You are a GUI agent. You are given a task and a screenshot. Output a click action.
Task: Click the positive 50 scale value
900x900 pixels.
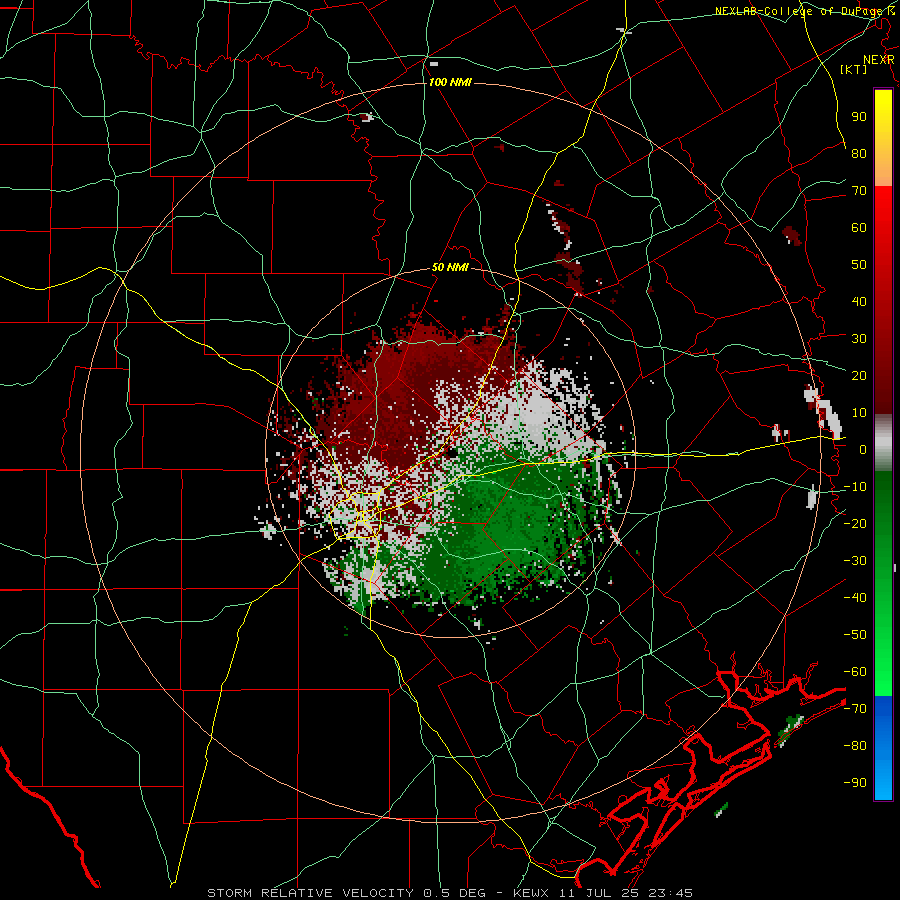tap(859, 265)
